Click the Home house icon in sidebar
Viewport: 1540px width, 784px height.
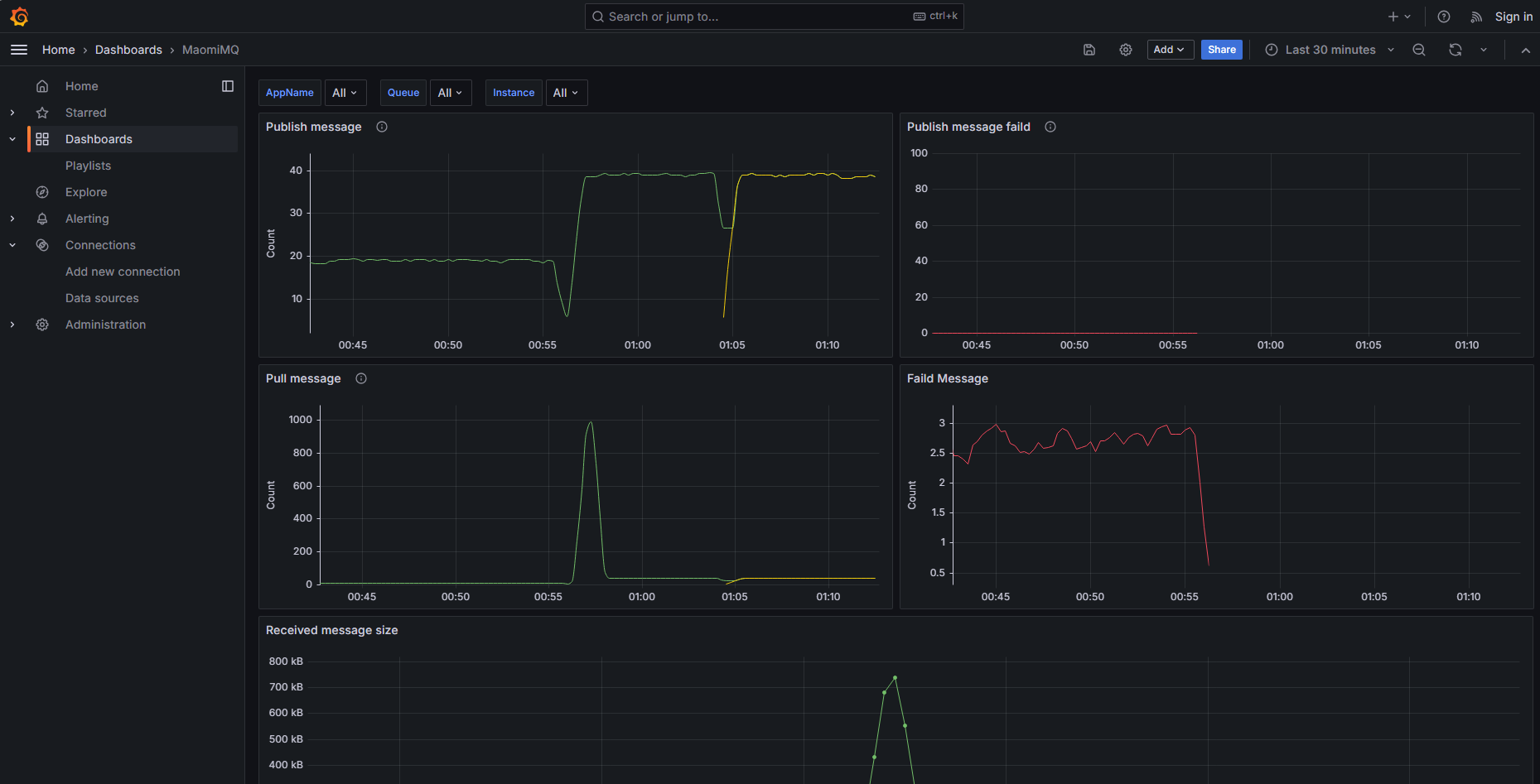coord(42,86)
